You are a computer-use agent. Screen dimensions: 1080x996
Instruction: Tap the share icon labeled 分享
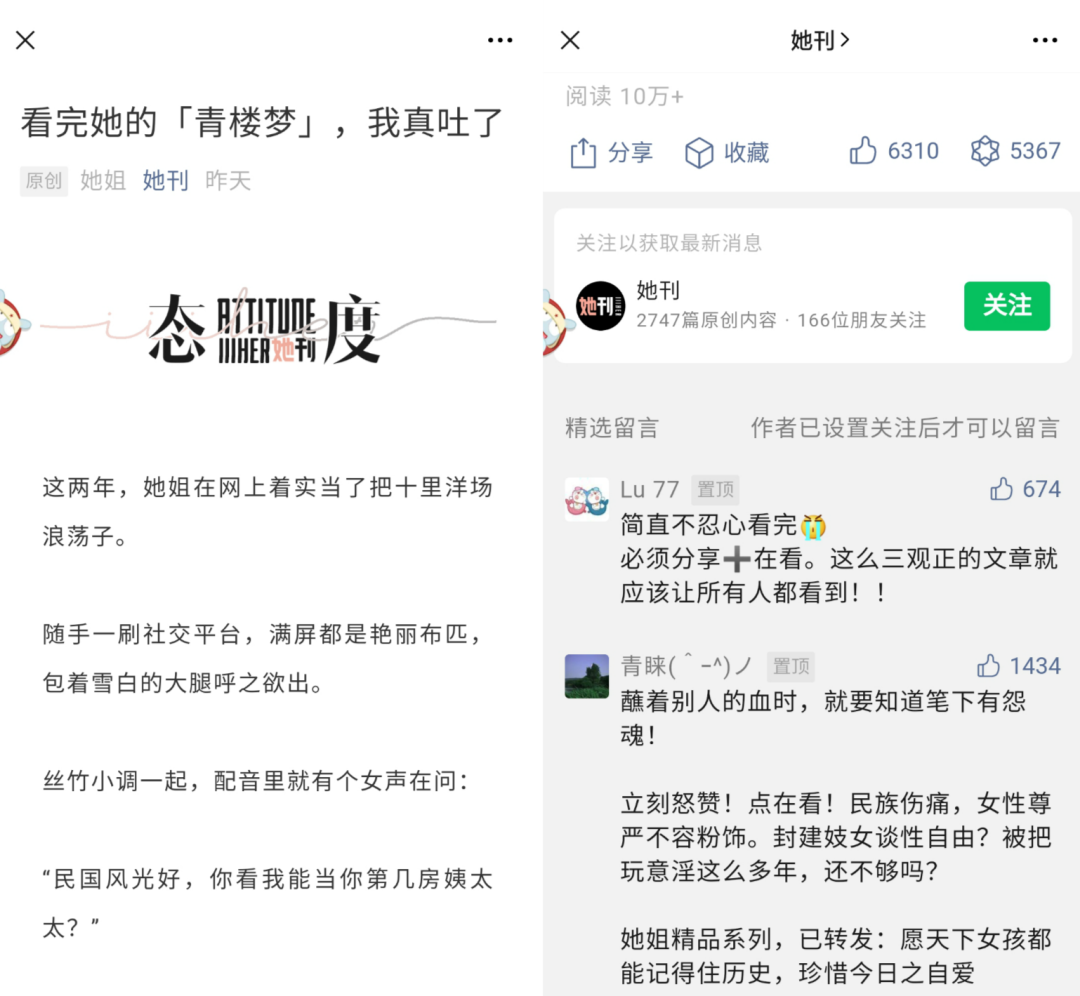583,152
